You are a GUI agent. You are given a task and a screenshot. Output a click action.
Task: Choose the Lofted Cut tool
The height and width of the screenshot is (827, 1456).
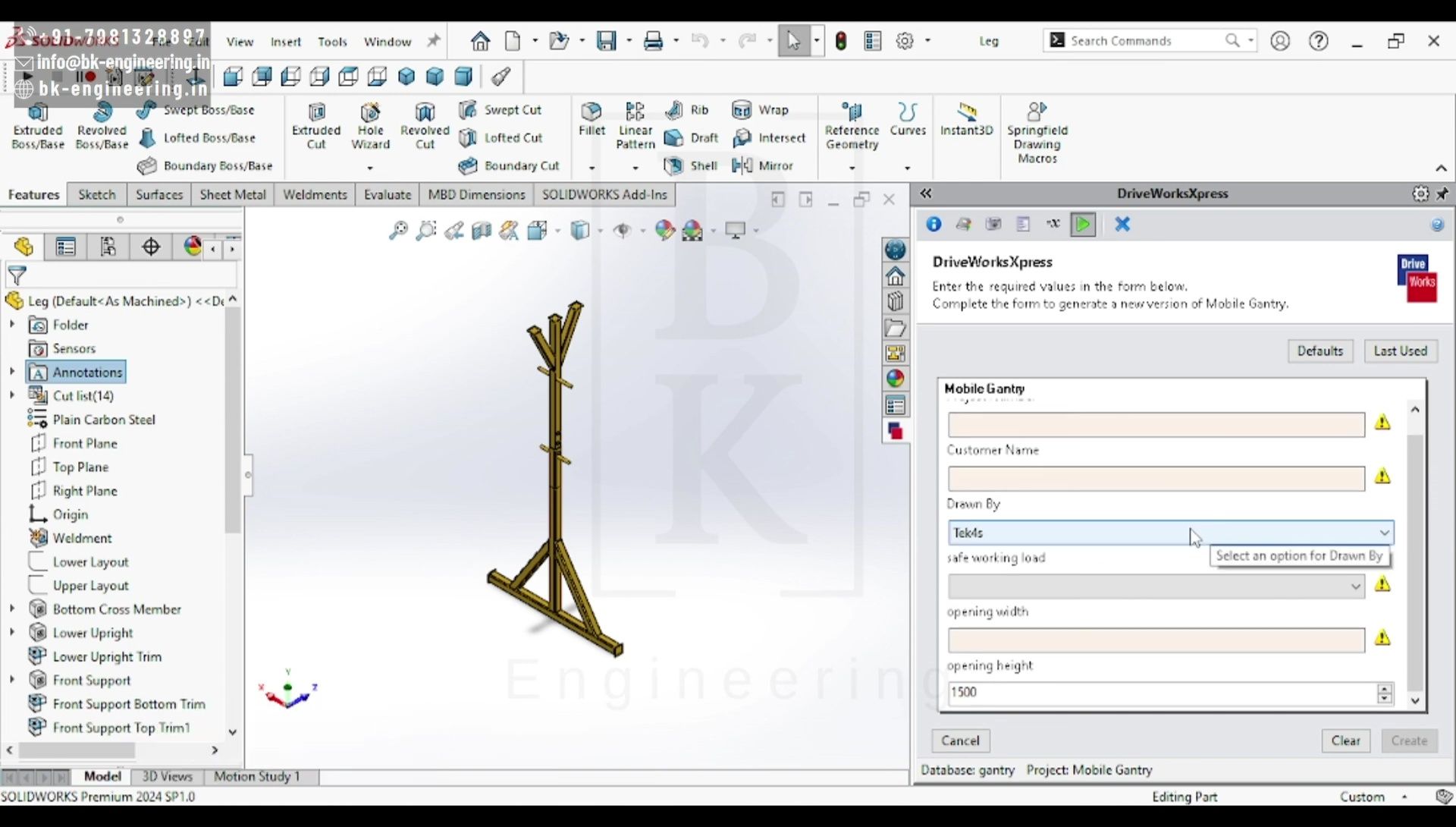(500, 137)
